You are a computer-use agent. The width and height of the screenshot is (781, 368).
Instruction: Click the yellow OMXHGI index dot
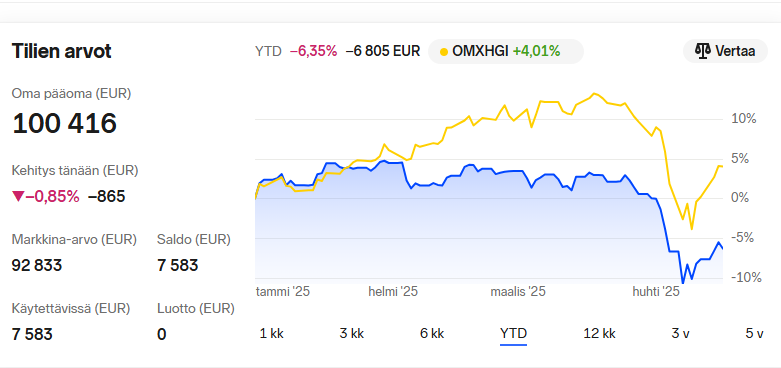(444, 52)
